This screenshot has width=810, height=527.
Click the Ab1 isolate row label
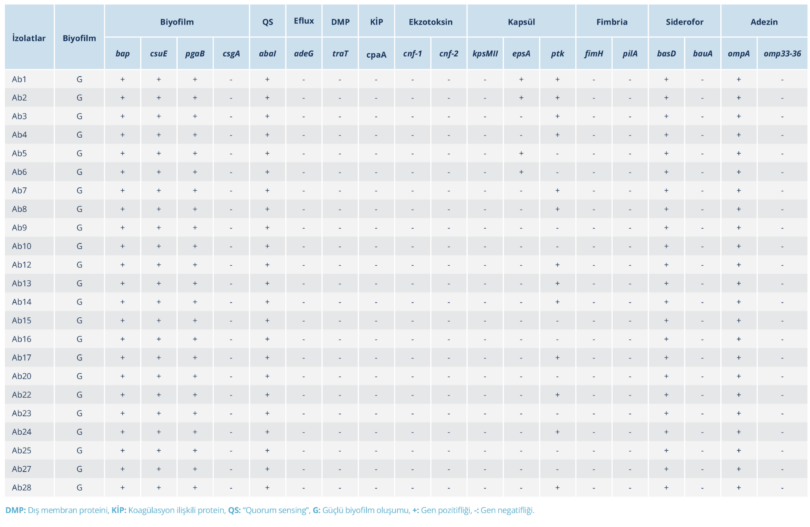coord(20,79)
